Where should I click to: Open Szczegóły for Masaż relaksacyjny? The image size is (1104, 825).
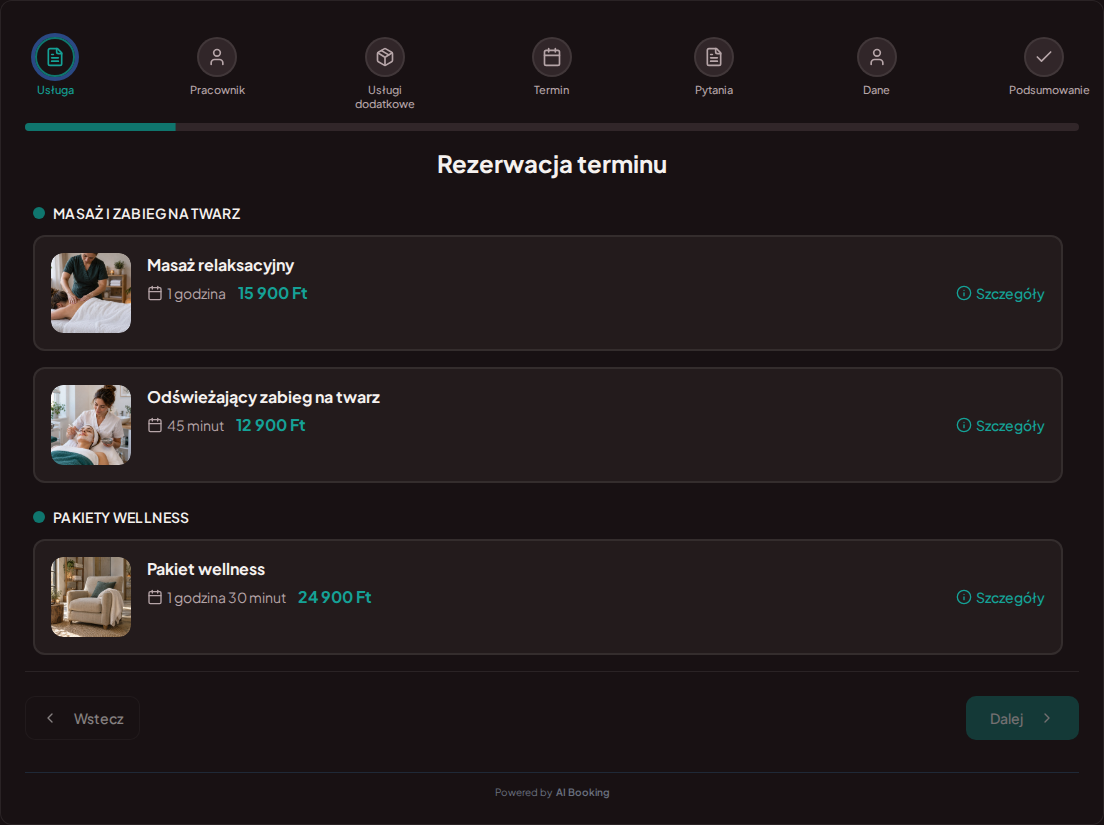[1000, 294]
